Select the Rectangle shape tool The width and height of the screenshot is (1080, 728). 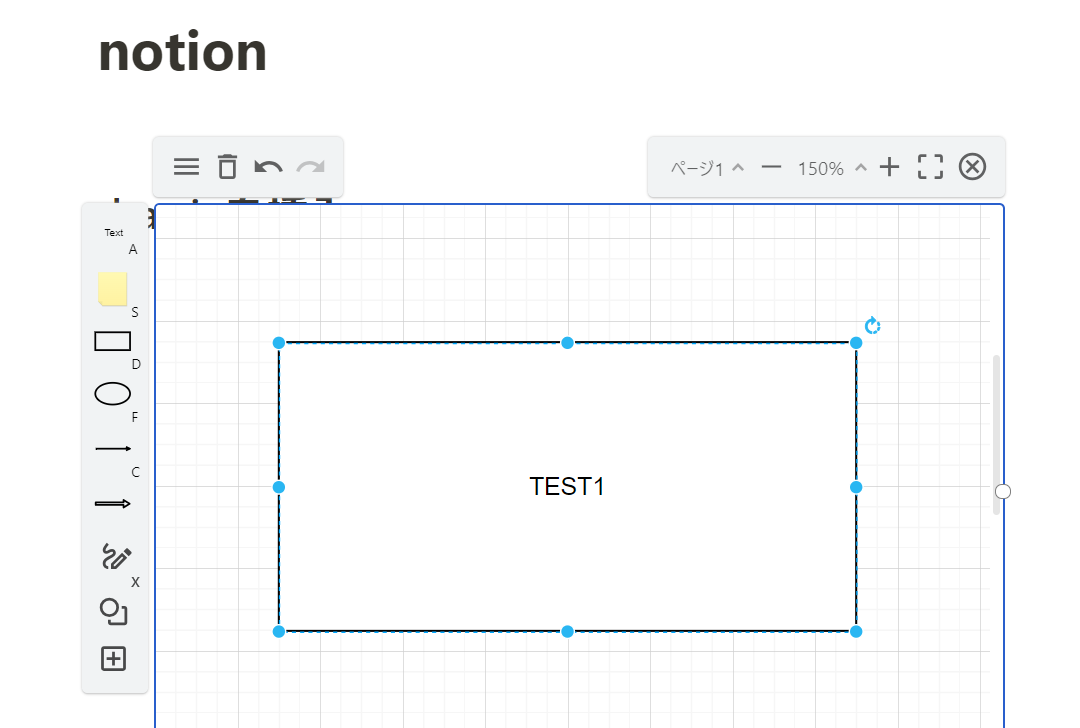point(113,341)
